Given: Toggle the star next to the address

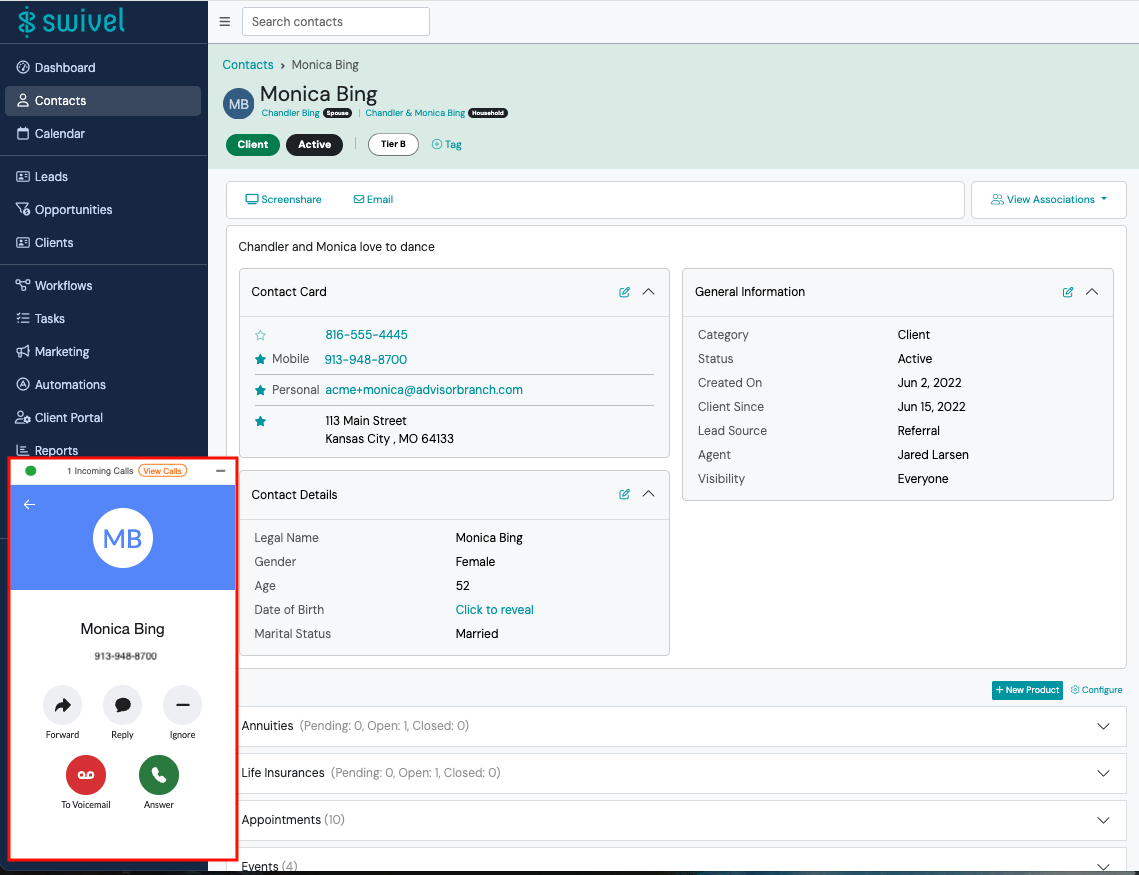Looking at the screenshot, I should click(260, 422).
